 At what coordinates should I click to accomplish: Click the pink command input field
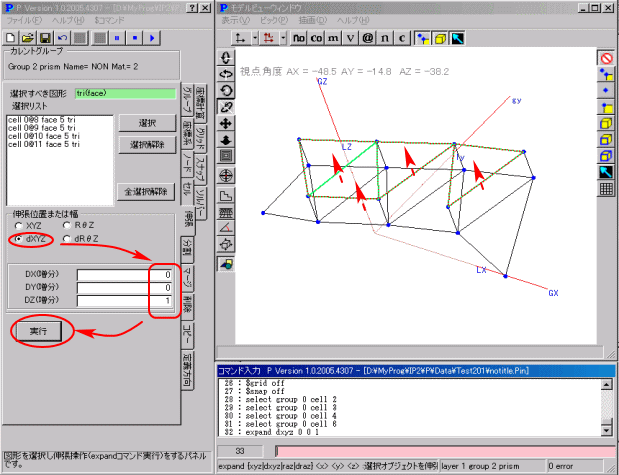(445, 451)
